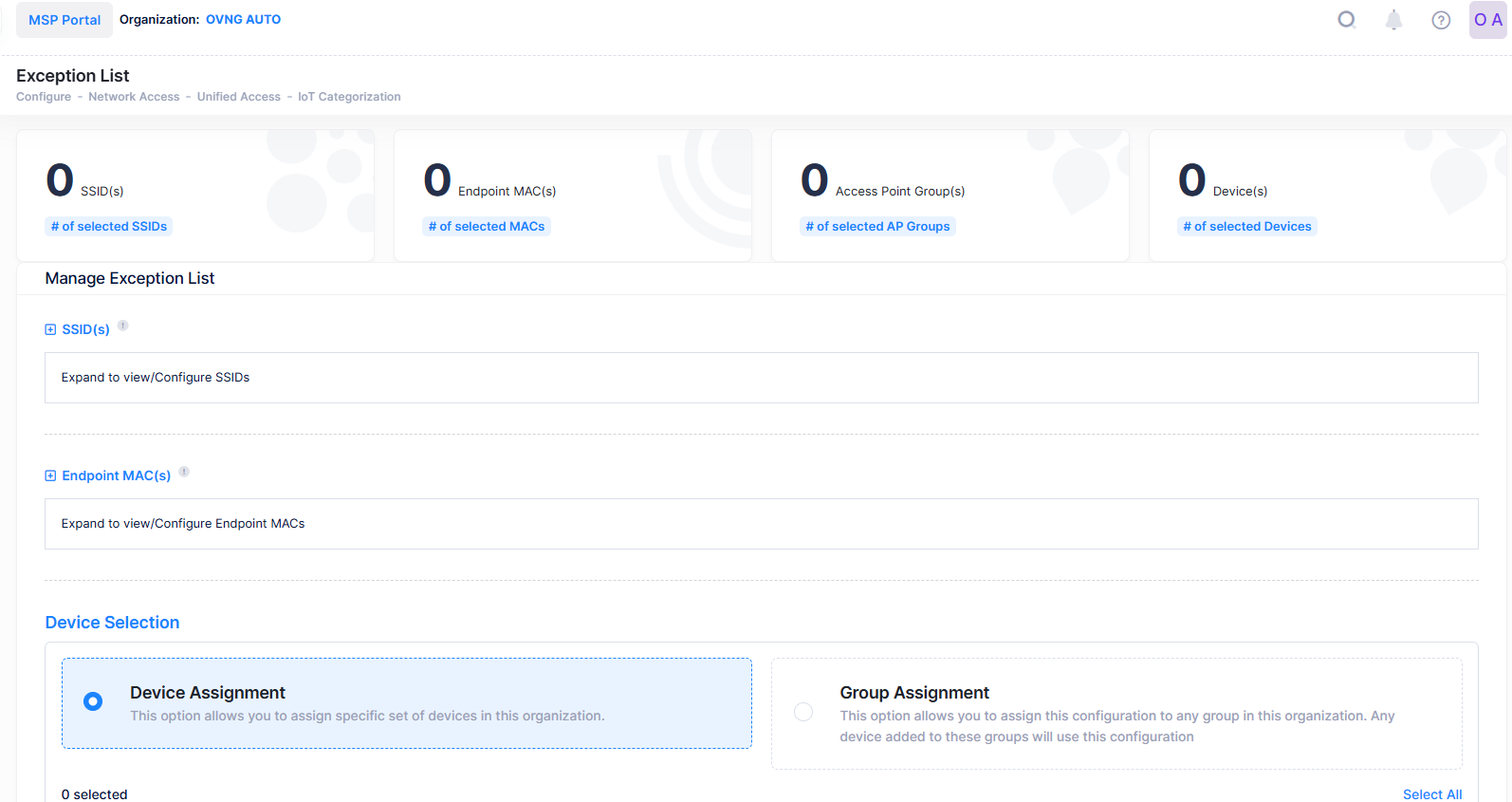The width and height of the screenshot is (1512, 802).
Task: Click the plus icon before SSID(s)
Action: click(50, 329)
